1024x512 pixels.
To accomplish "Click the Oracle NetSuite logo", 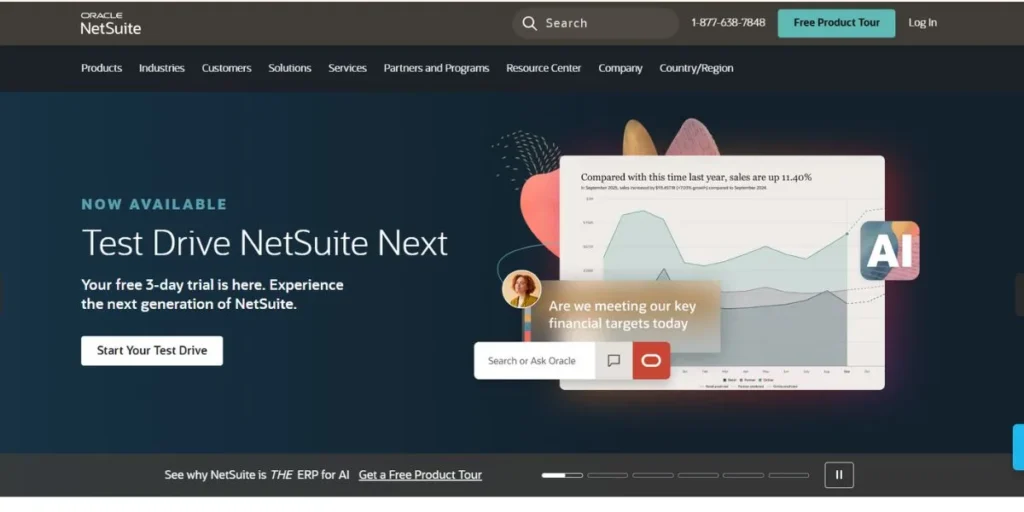I will pos(110,23).
